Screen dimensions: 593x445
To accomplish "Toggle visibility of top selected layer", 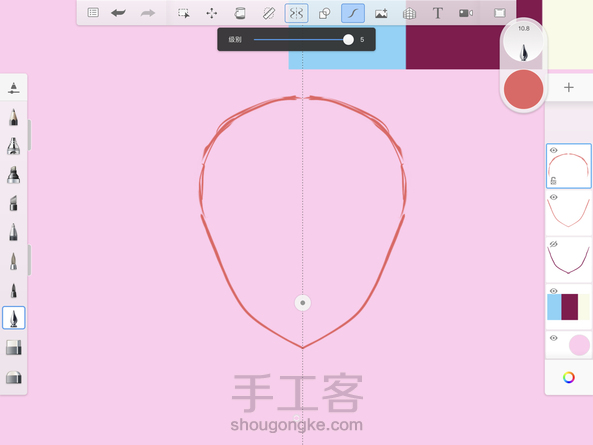I will pos(554,150).
